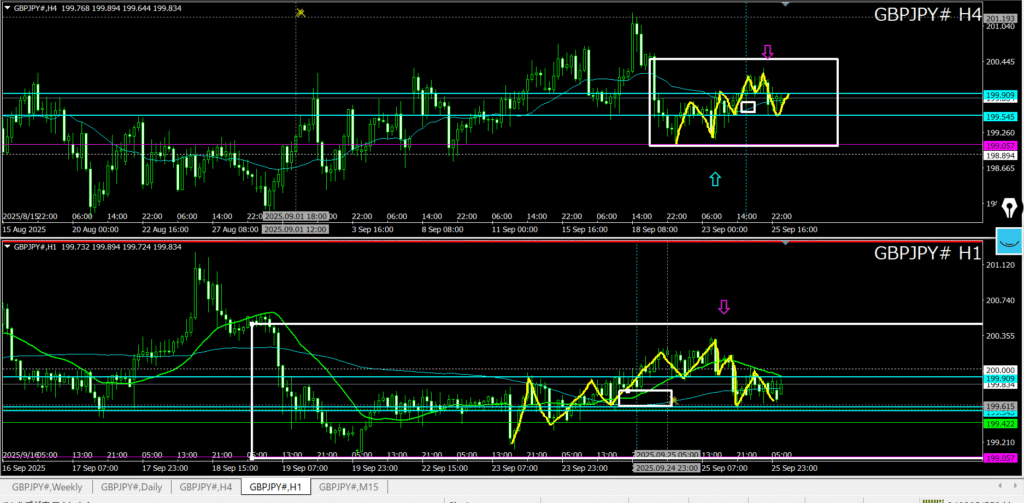The height and width of the screenshot is (503, 1024).
Task: Switch to the GBPJPY#,Weekly tab
Action: tap(47, 487)
